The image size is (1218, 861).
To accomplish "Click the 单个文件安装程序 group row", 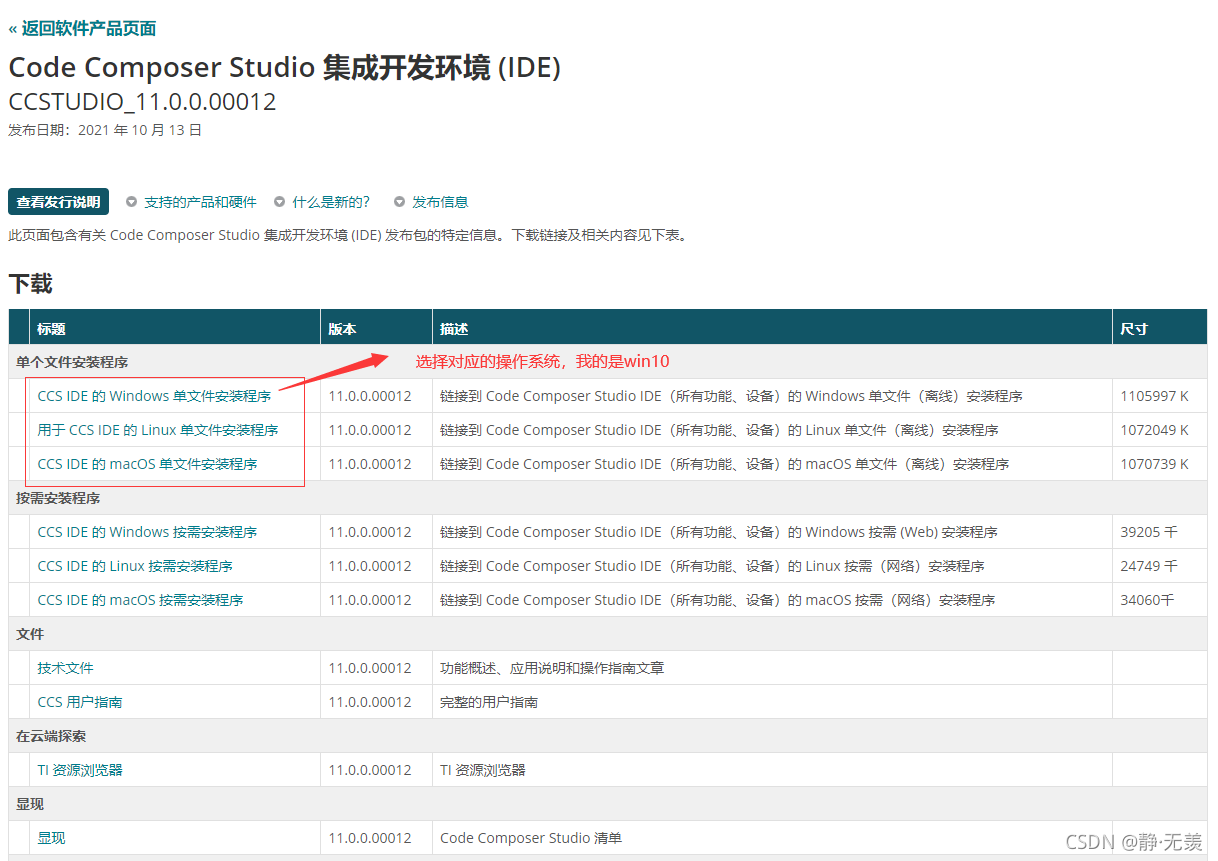I will tap(608, 362).
